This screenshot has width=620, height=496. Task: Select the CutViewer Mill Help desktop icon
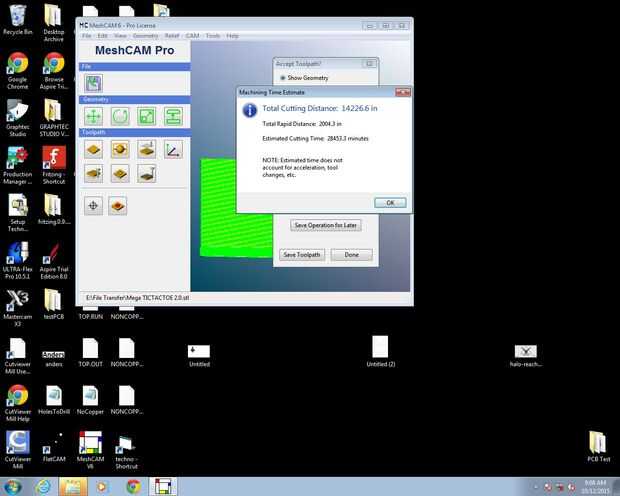(18, 403)
